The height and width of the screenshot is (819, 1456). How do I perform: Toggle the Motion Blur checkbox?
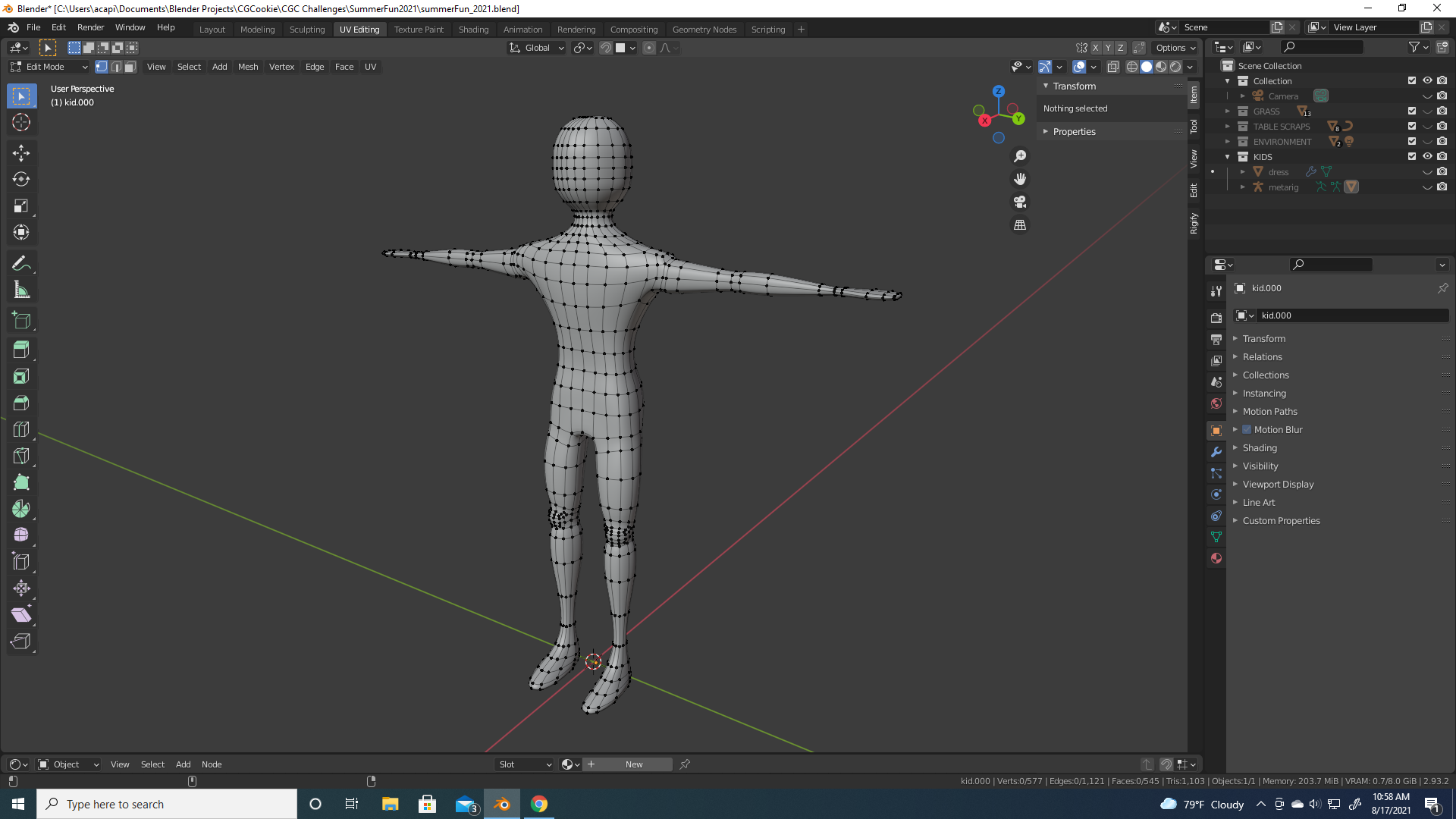[x=1247, y=429]
